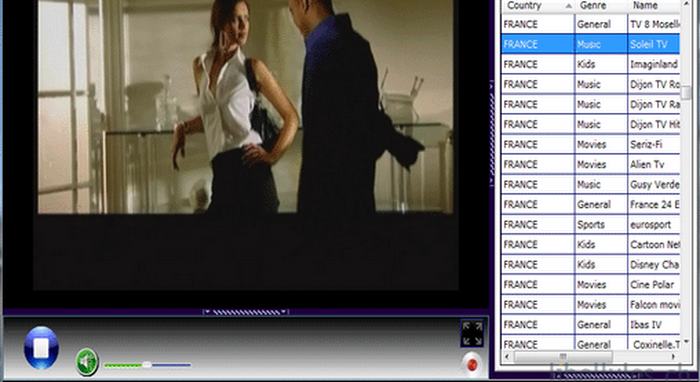
Task: Select the Disney Channel kids row
Action: point(591,265)
